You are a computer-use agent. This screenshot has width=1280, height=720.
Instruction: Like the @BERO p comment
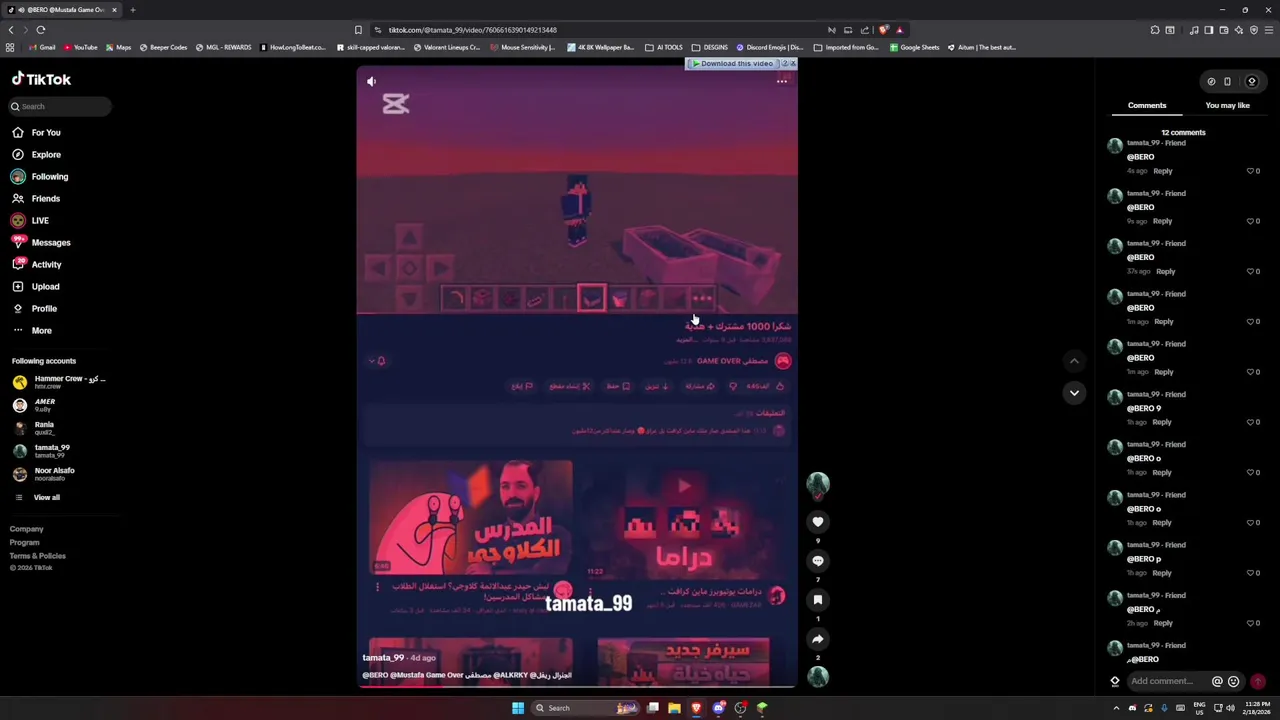pos(1251,573)
